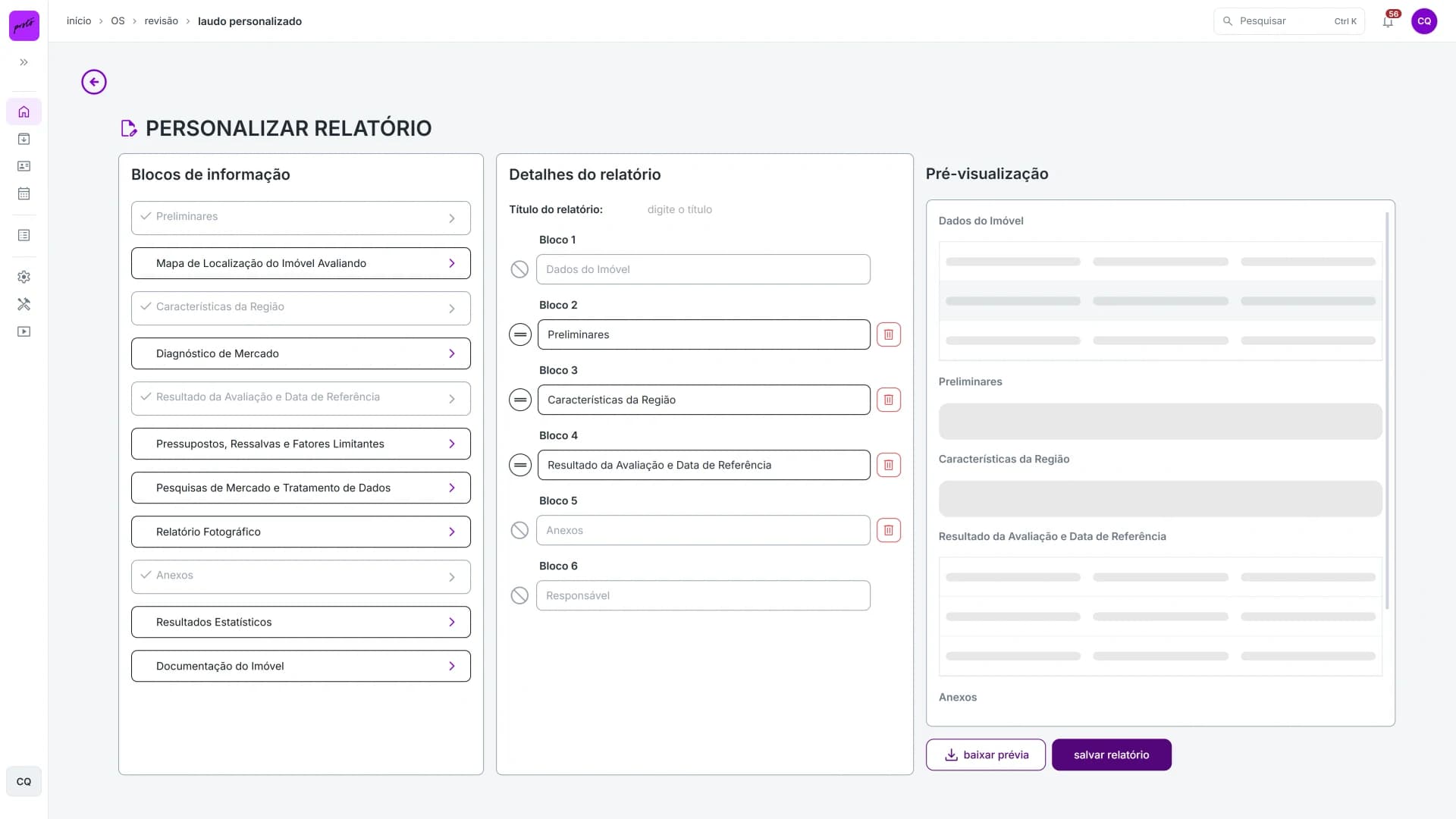Toggle the checked Preliminares info block
Screen dimensions: 1456x819
tap(301, 218)
